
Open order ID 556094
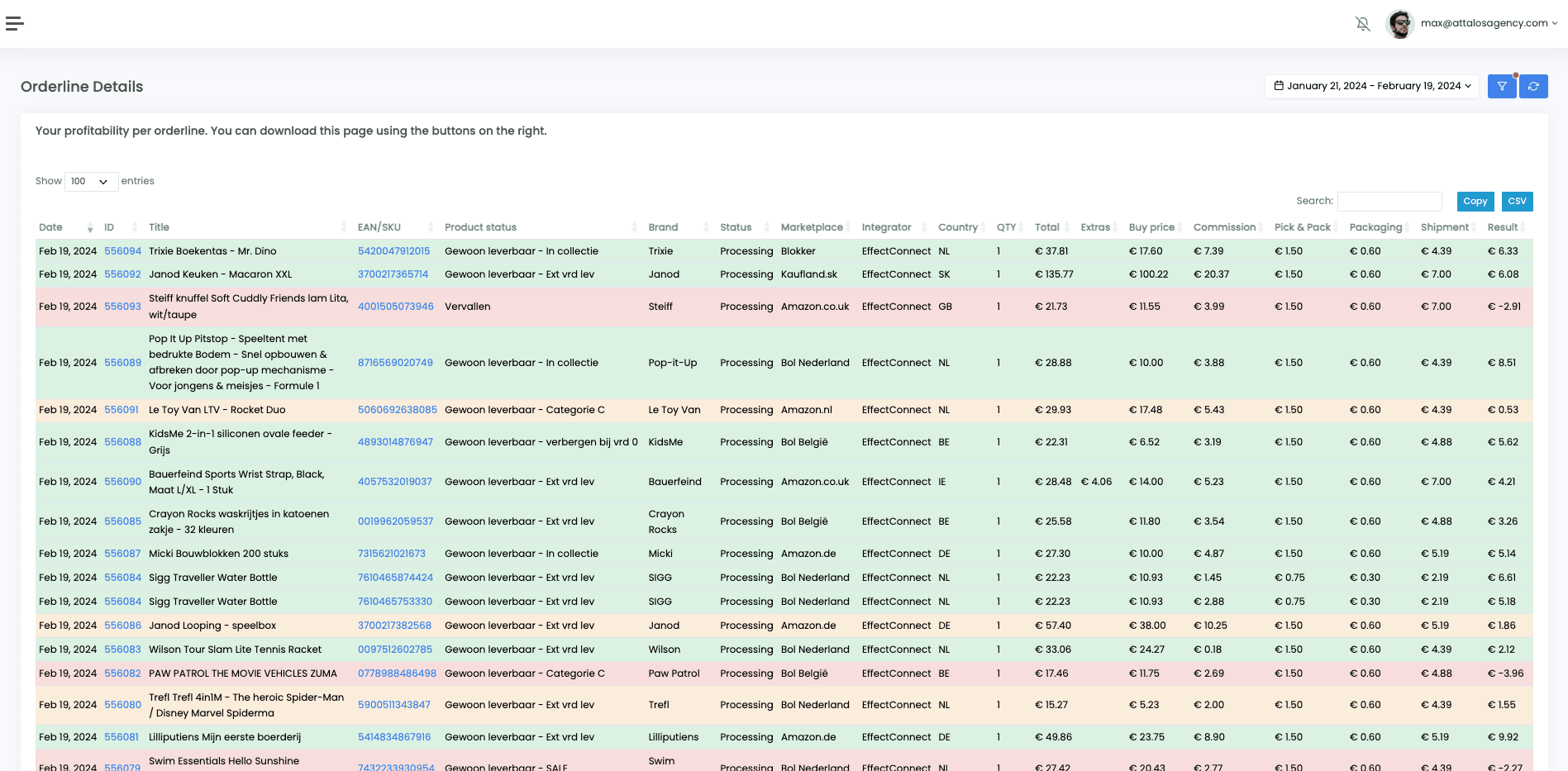pyautogui.click(x=122, y=251)
